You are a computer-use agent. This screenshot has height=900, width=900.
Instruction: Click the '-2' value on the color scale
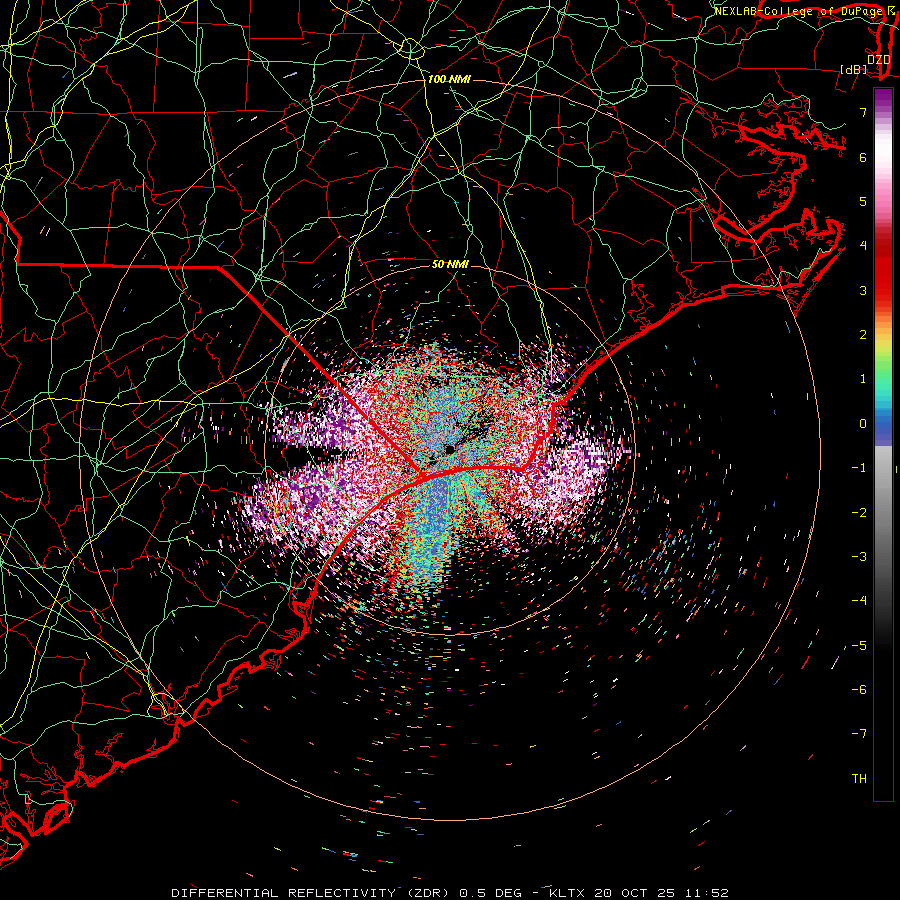click(859, 513)
